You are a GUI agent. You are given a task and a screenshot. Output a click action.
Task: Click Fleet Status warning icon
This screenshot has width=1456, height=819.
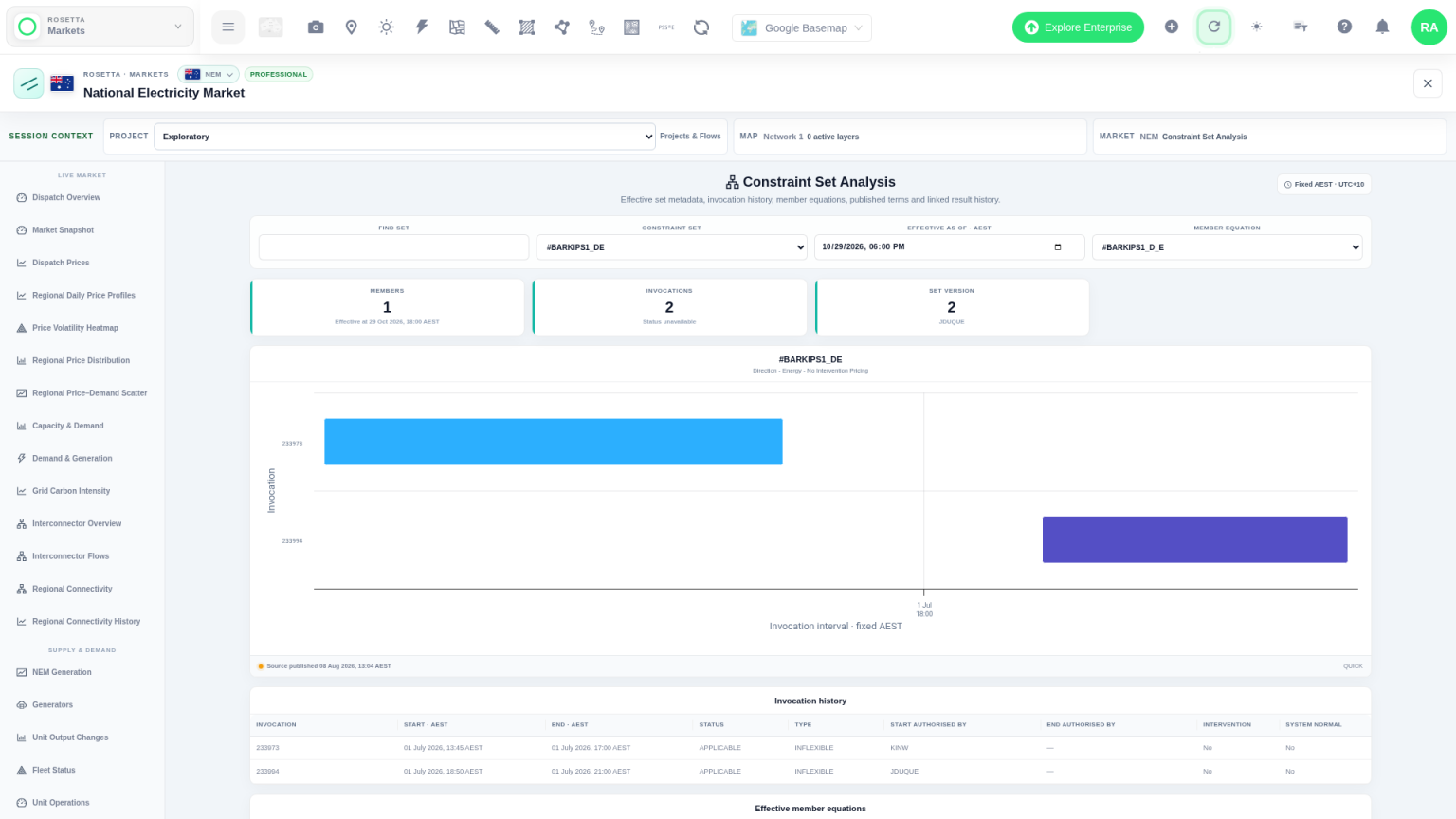tap(21, 771)
